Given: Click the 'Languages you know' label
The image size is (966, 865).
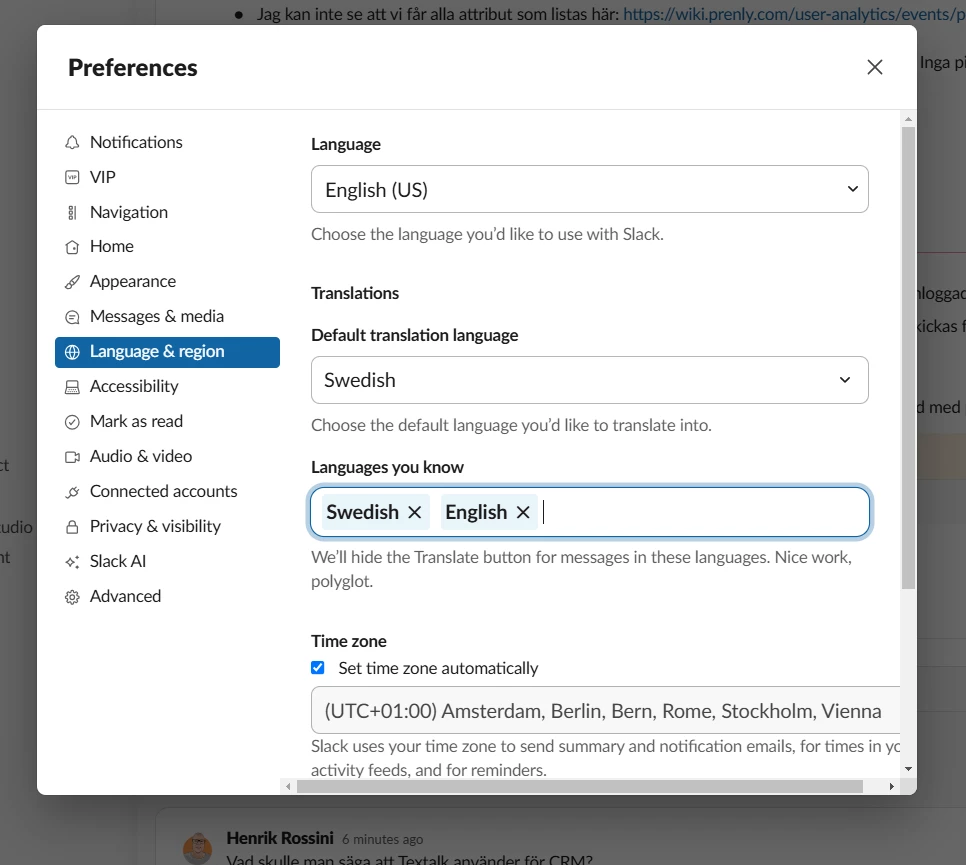Looking at the screenshot, I should click(x=387, y=467).
